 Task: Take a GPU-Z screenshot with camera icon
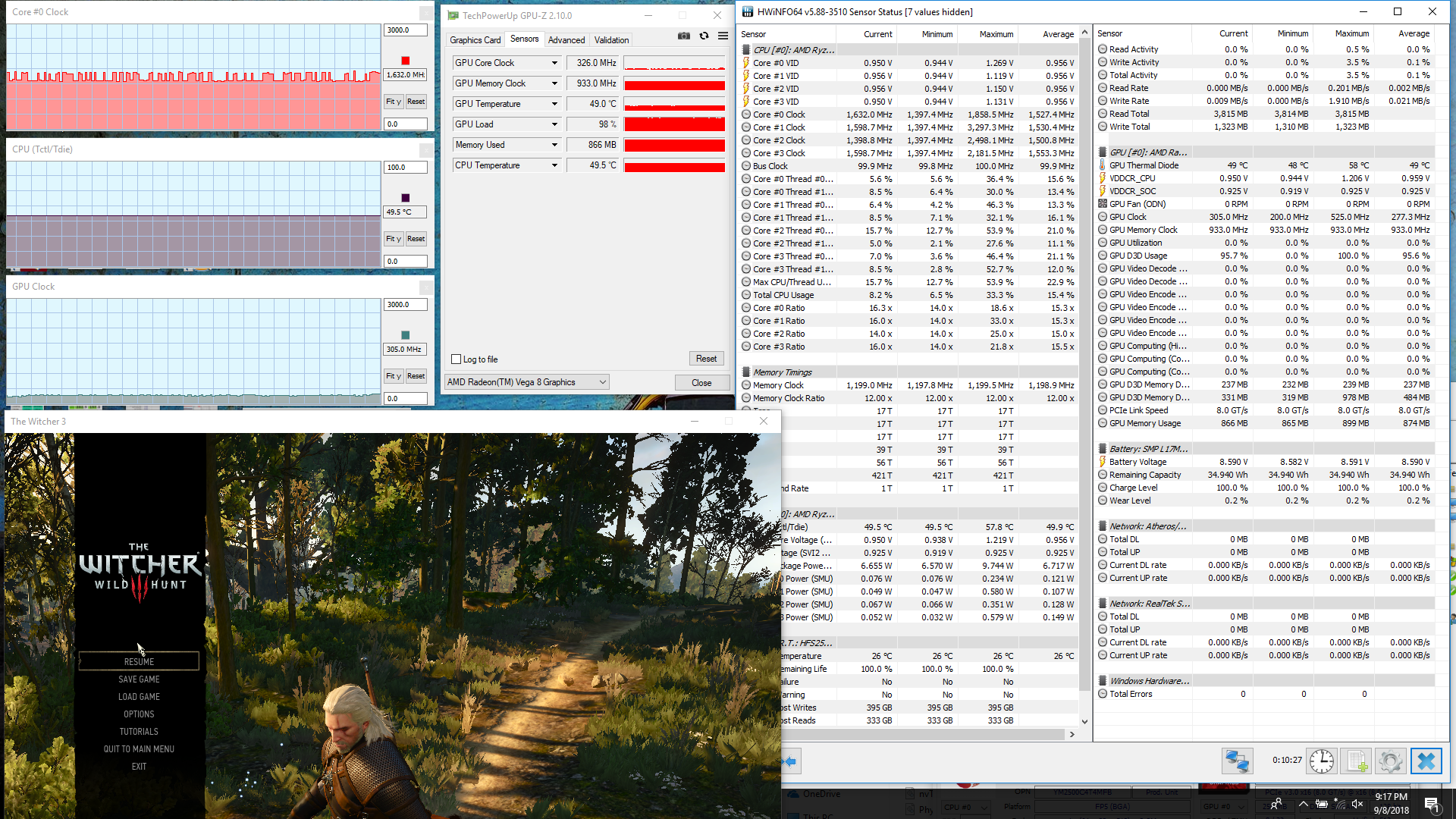tap(684, 36)
